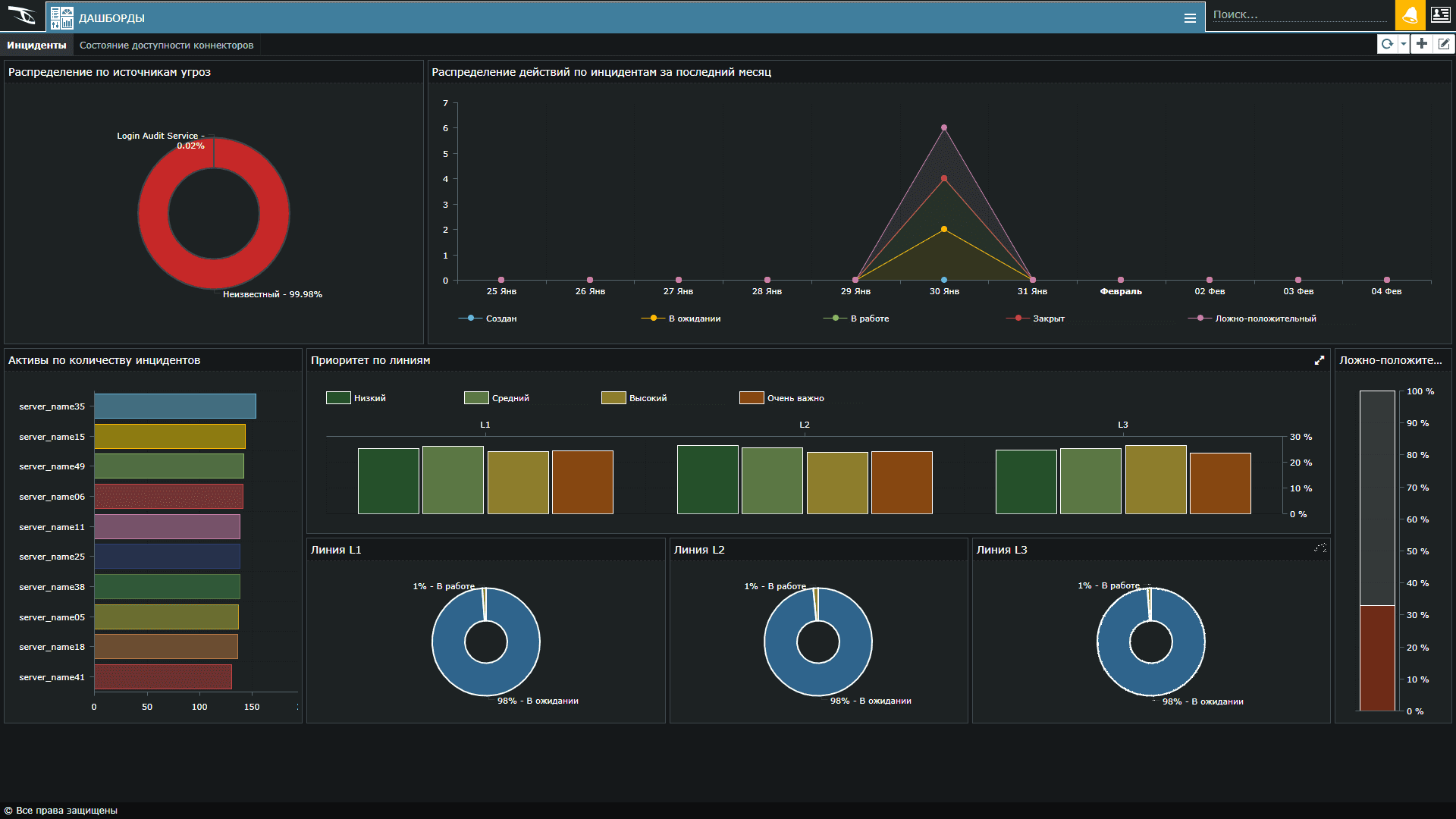Click the Низкий priority legend swatch
This screenshot has height=819, width=1456.
point(337,398)
